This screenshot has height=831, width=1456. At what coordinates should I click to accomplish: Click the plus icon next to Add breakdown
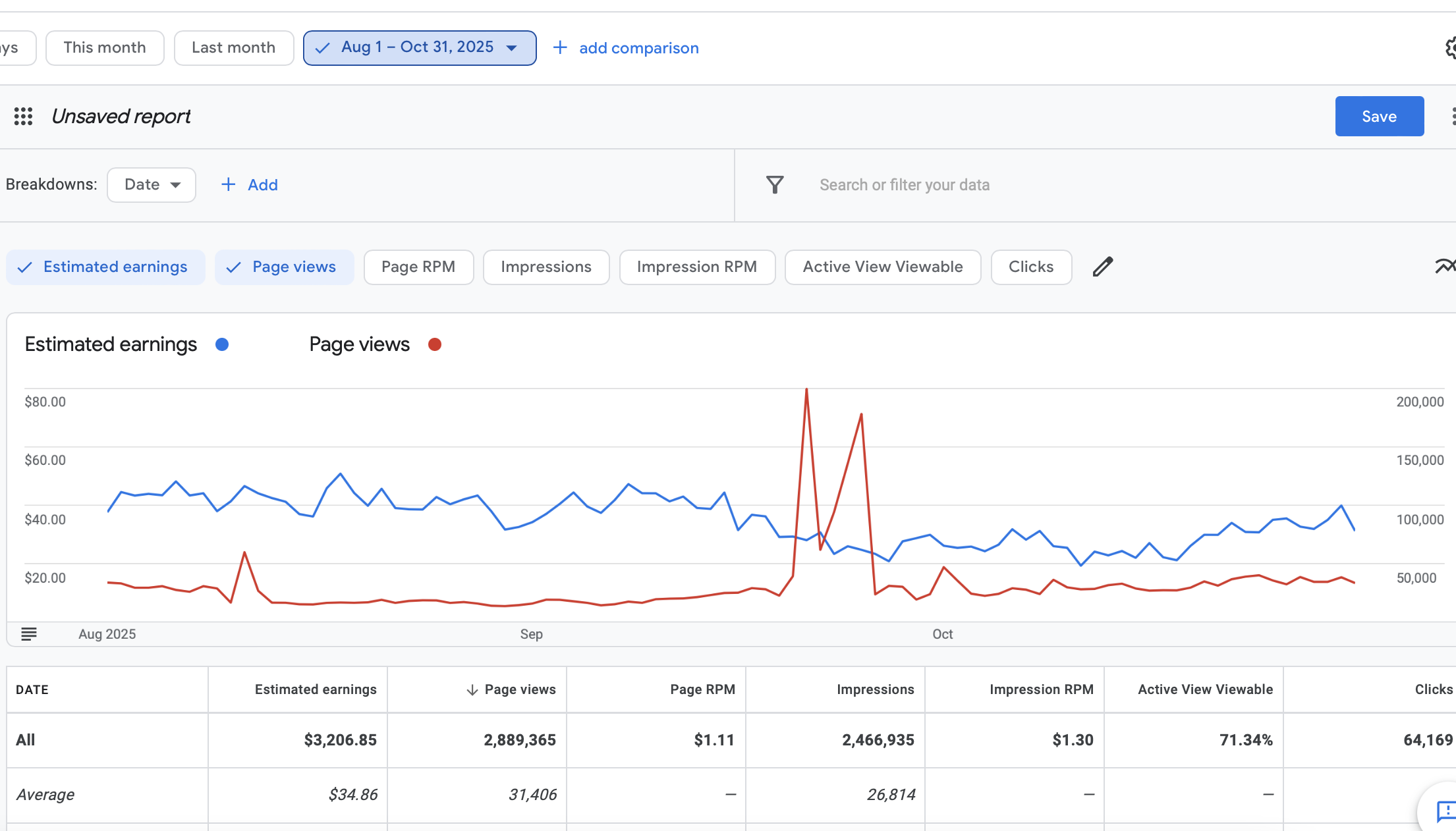(x=228, y=185)
